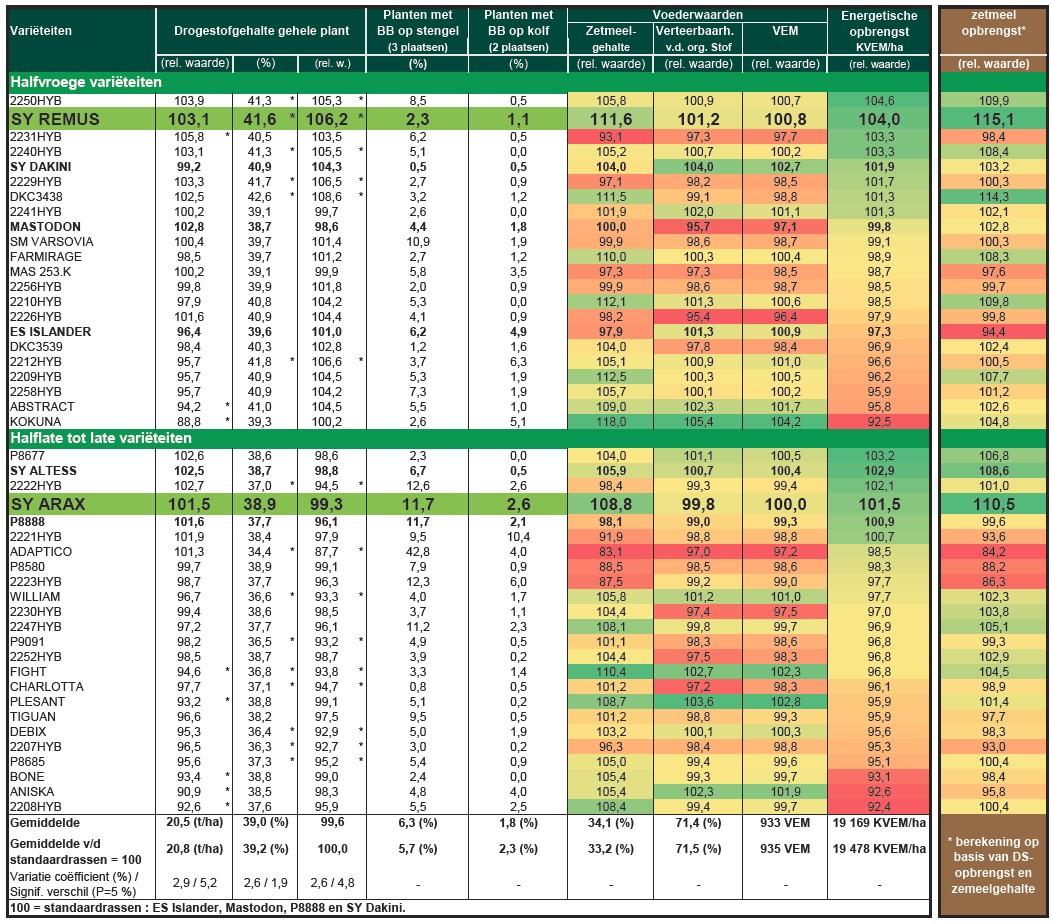Click the Variëteiten column header

point(40,31)
